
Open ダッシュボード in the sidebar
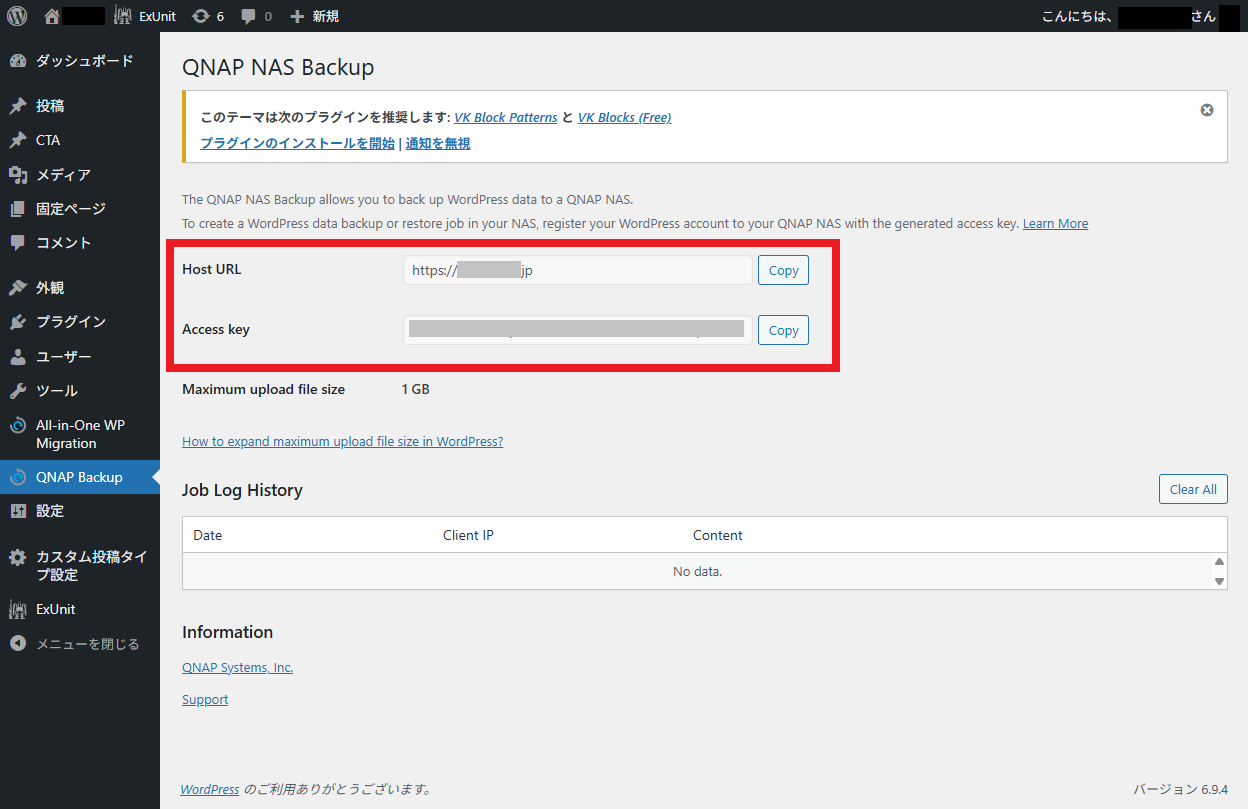tap(80, 61)
